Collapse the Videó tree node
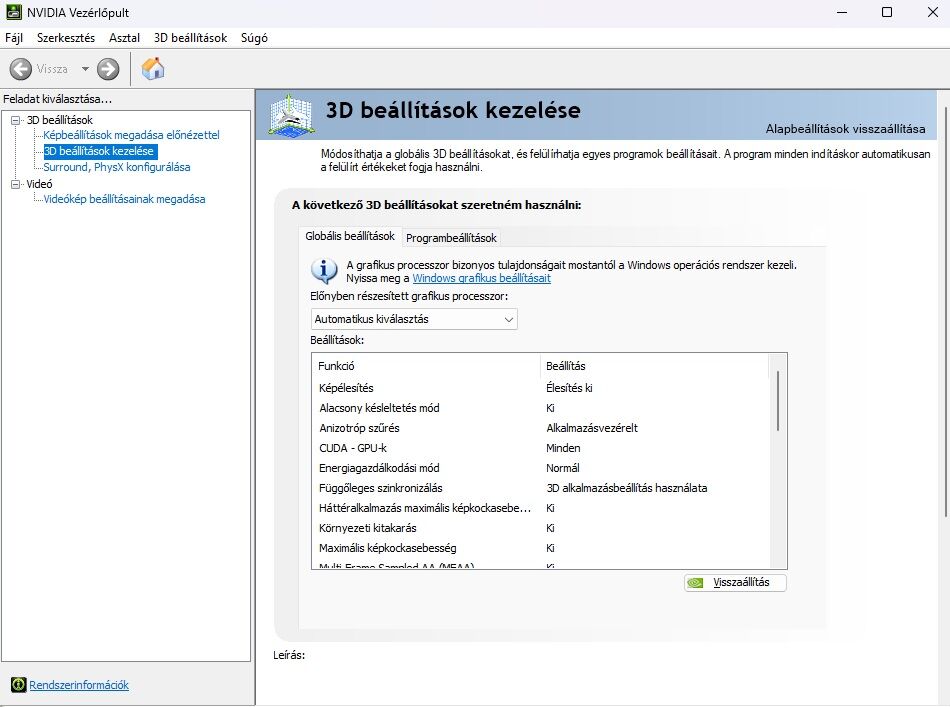 coord(16,184)
